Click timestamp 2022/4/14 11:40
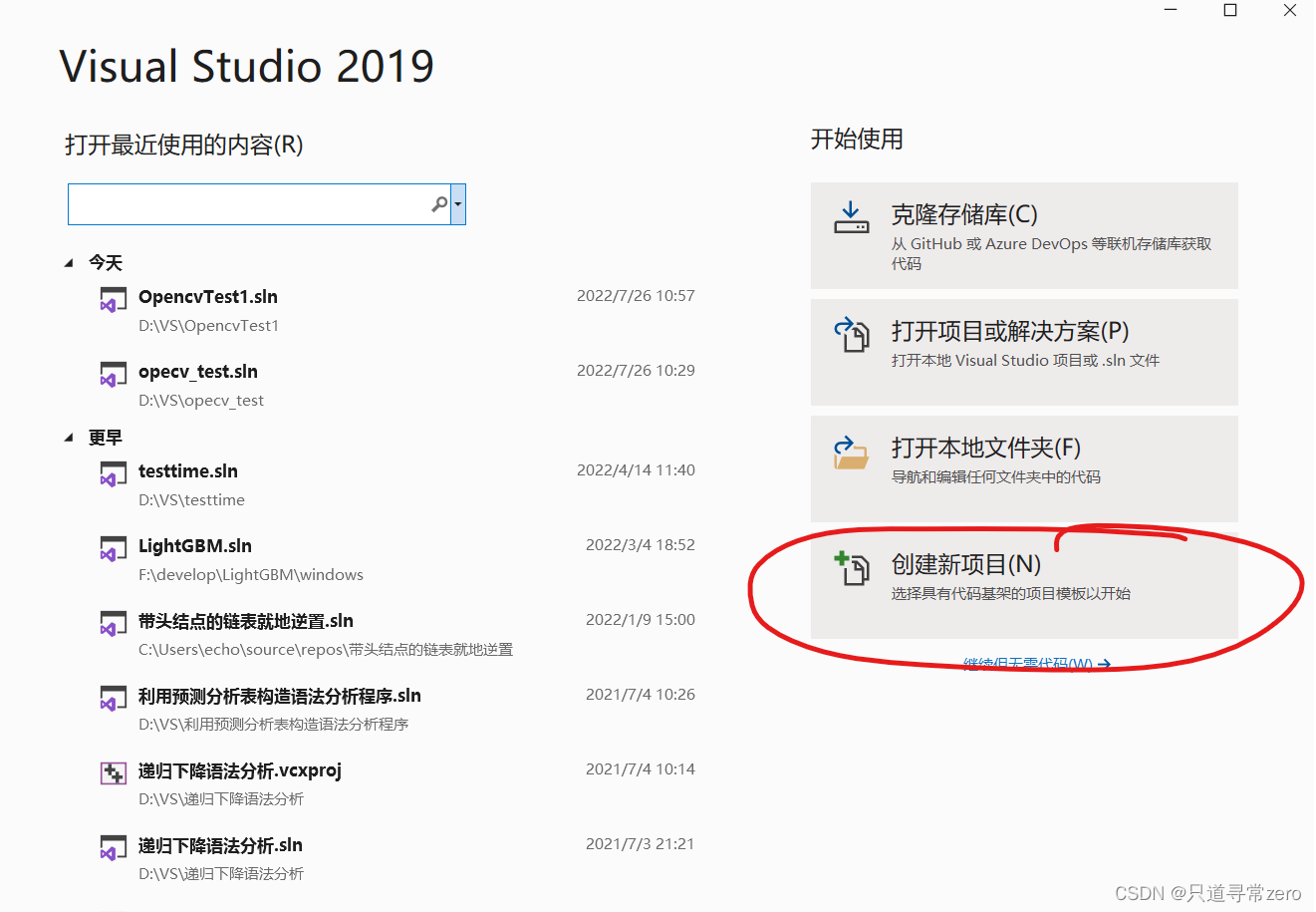 tap(636, 470)
